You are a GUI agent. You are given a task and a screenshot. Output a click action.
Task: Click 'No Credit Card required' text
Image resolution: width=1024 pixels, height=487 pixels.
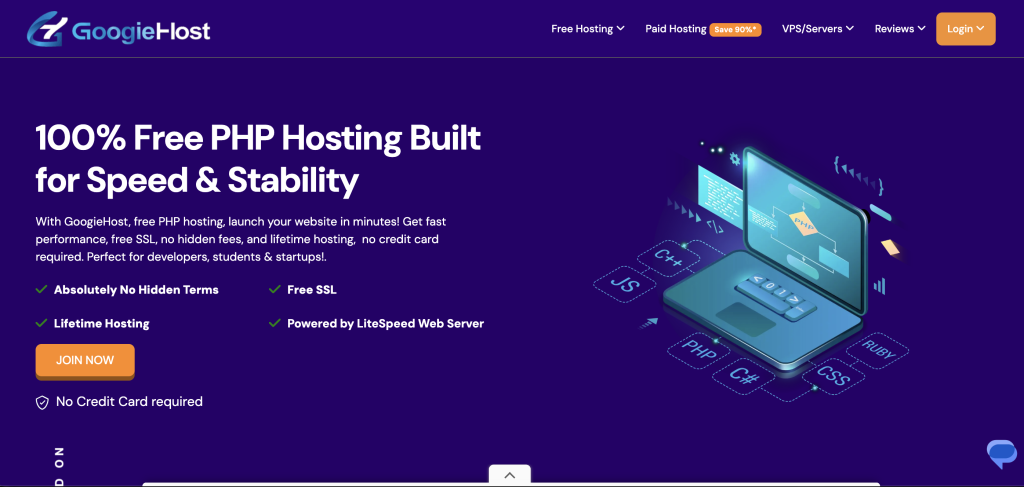click(x=129, y=401)
